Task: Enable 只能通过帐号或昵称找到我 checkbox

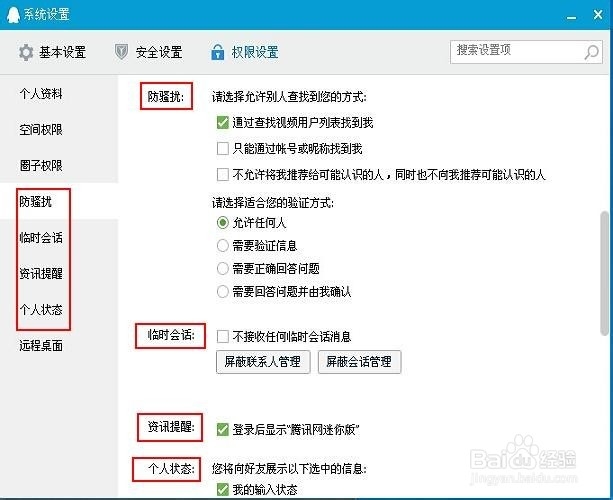Action: (222, 149)
